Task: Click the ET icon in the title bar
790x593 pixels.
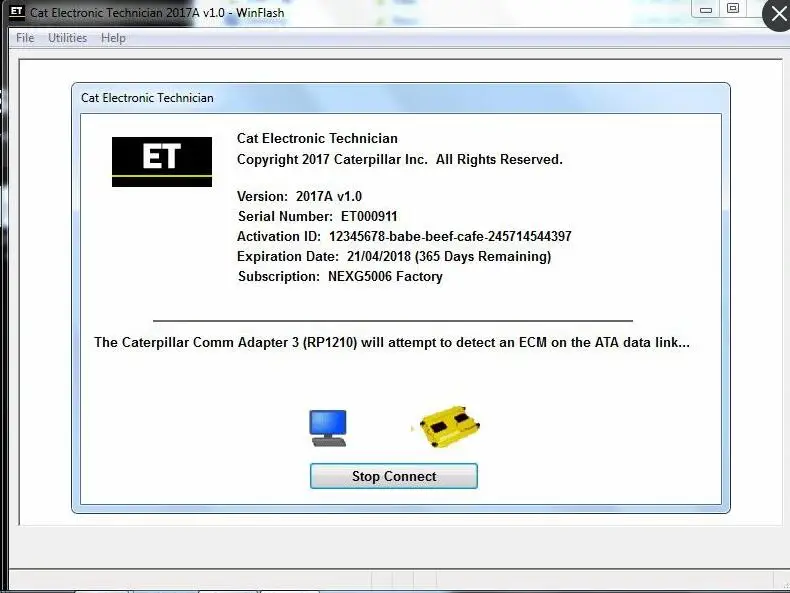Action: click(x=17, y=12)
